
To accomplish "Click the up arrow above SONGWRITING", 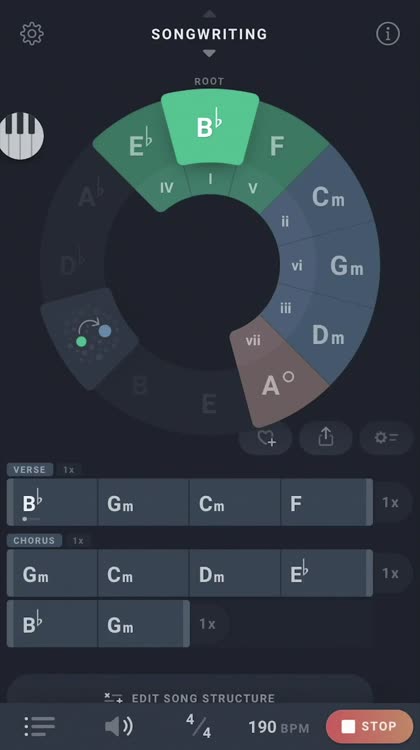I will click(x=209, y=14).
